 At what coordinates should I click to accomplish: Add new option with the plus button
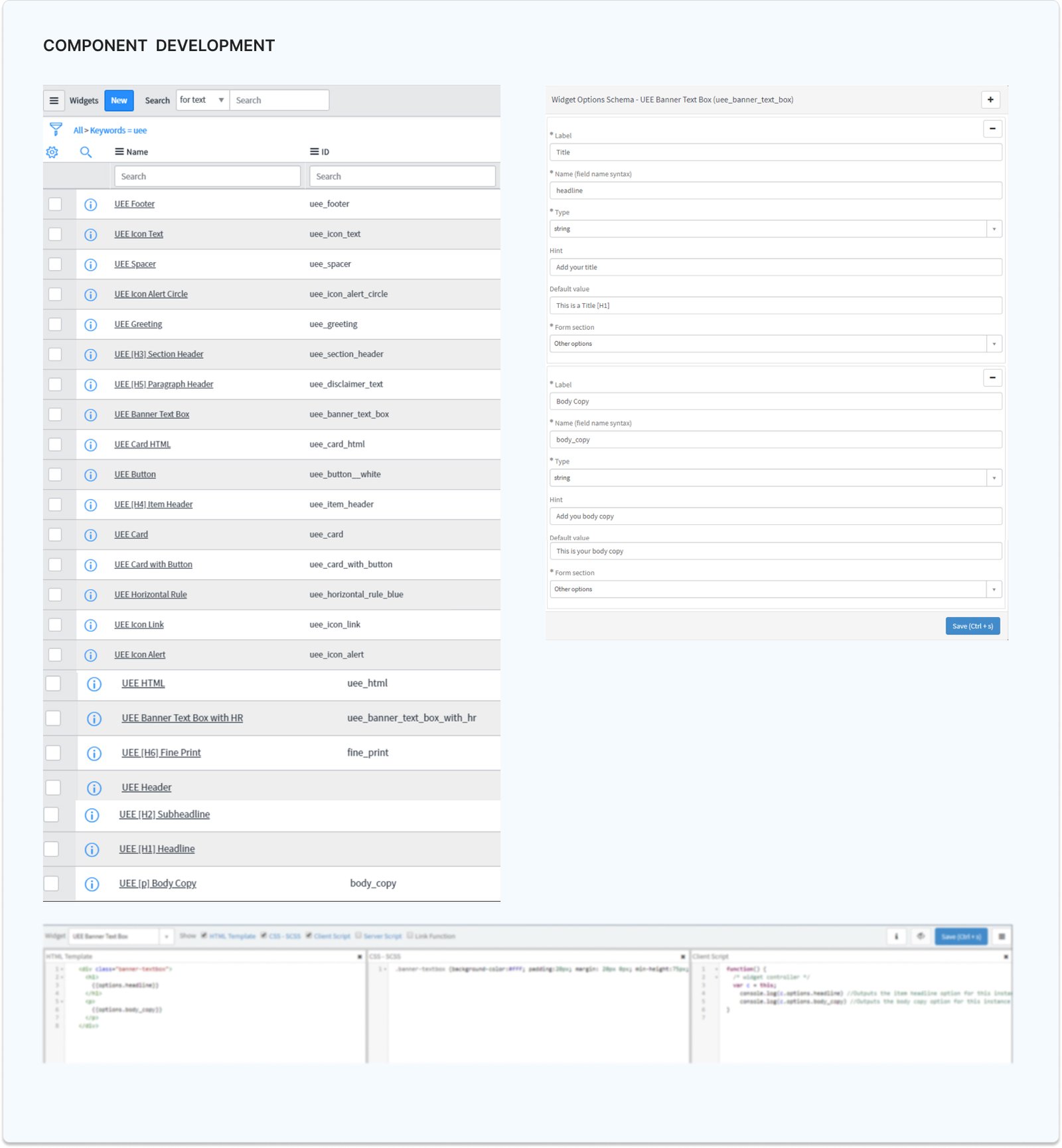990,100
